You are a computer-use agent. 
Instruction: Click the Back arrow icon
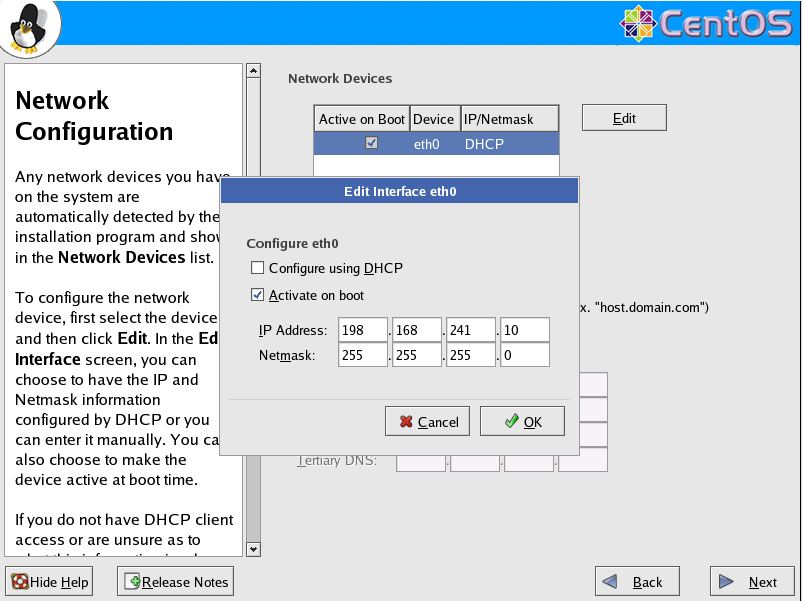tap(612, 582)
